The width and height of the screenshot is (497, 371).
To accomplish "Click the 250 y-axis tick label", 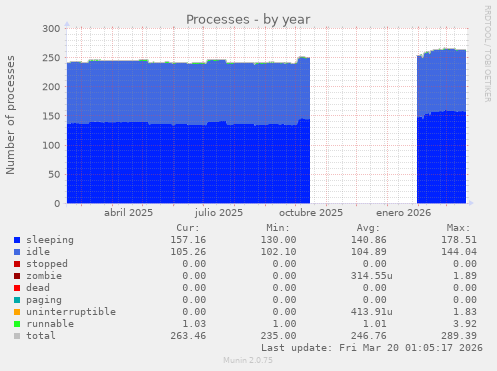I will point(51,58).
